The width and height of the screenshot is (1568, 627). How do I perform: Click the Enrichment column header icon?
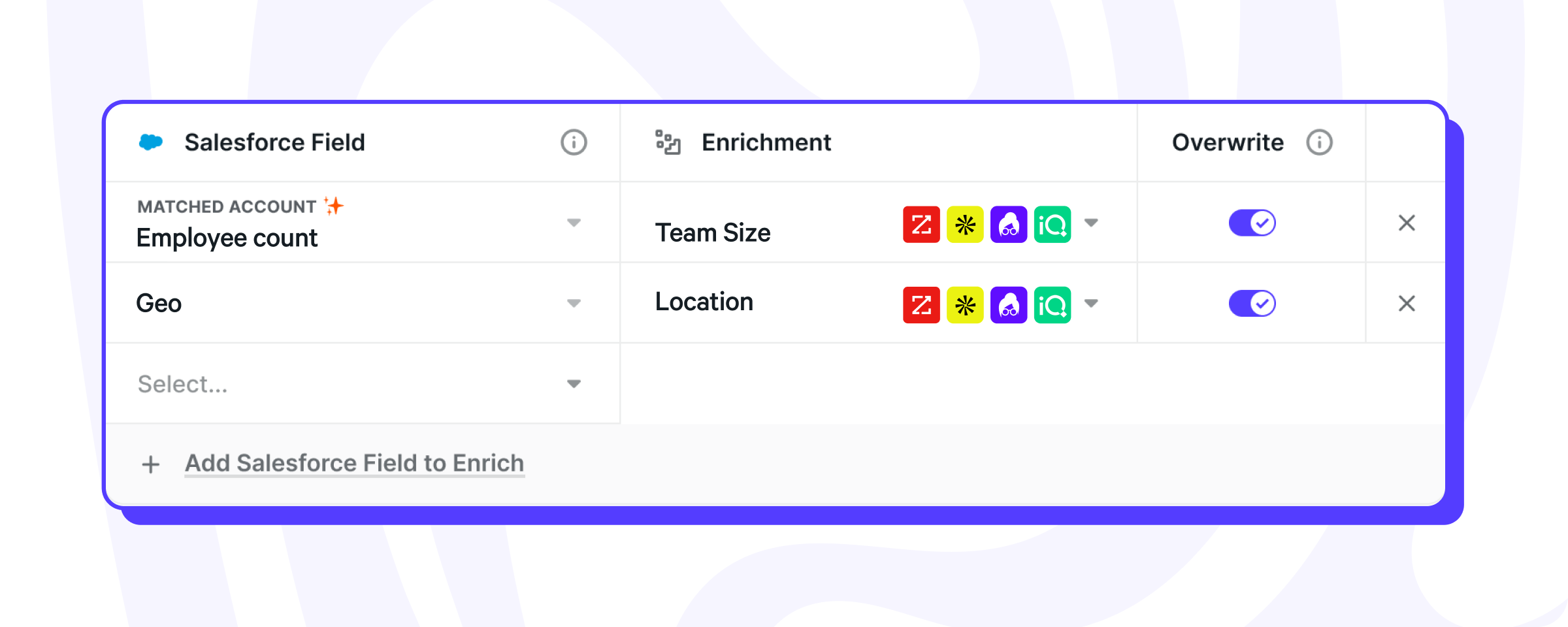click(x=668, y=141)
